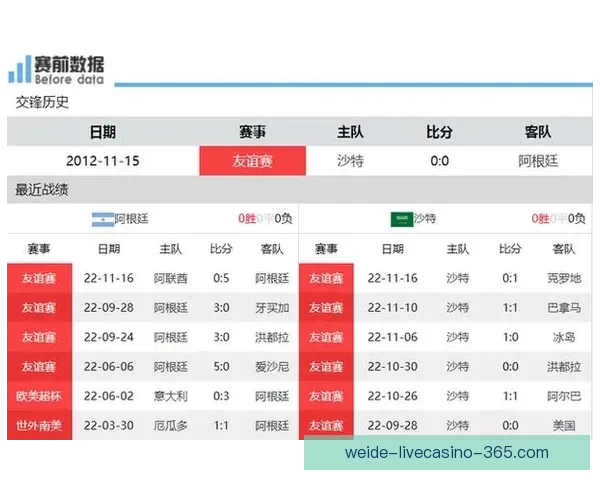Click the 阿尔巴 away team cell

click(564, 396)
